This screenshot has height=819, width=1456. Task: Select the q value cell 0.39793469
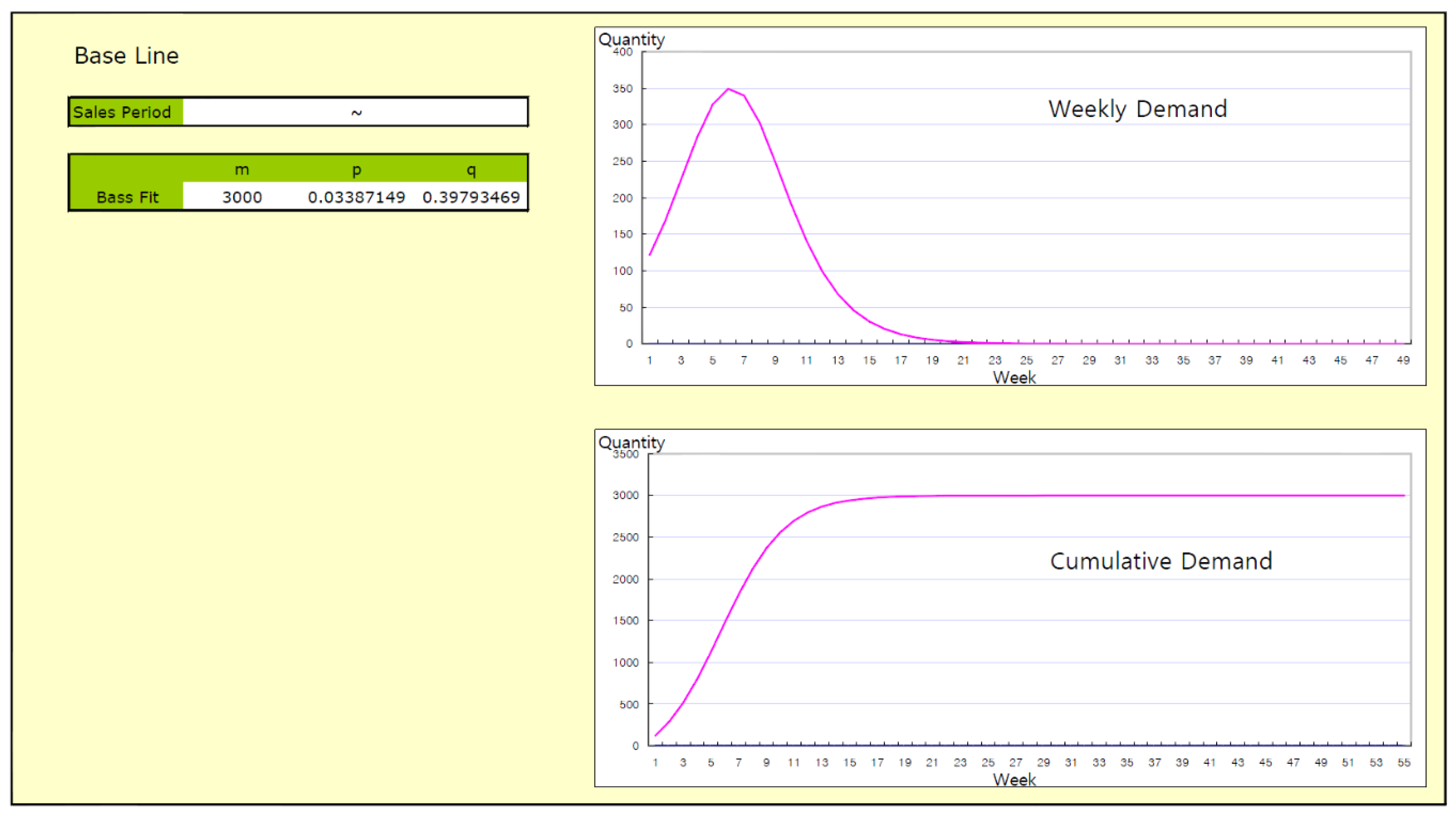click(x=471, y=197)
